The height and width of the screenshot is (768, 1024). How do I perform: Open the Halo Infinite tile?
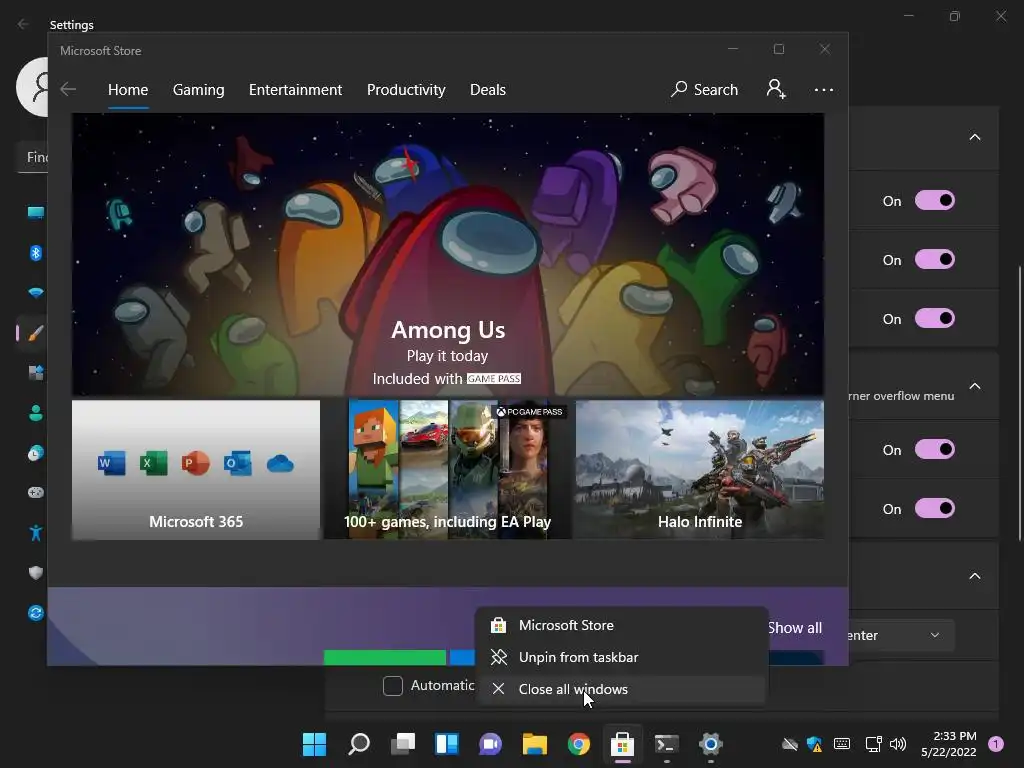[699, 470]
